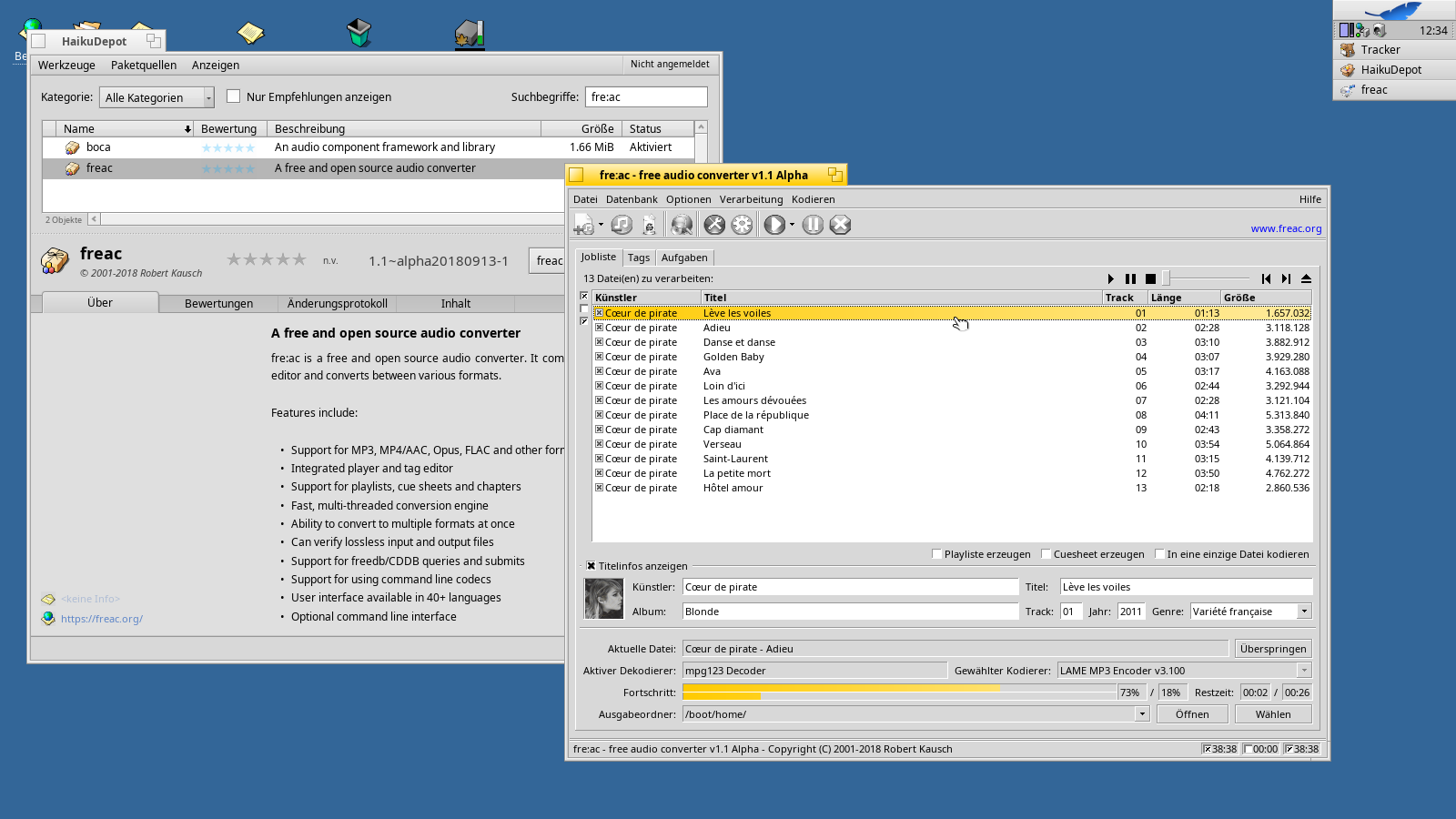Viewport: 1456px width, 819px height.
Task: Click the playback position slider handle
Action: pos(1165,278)
